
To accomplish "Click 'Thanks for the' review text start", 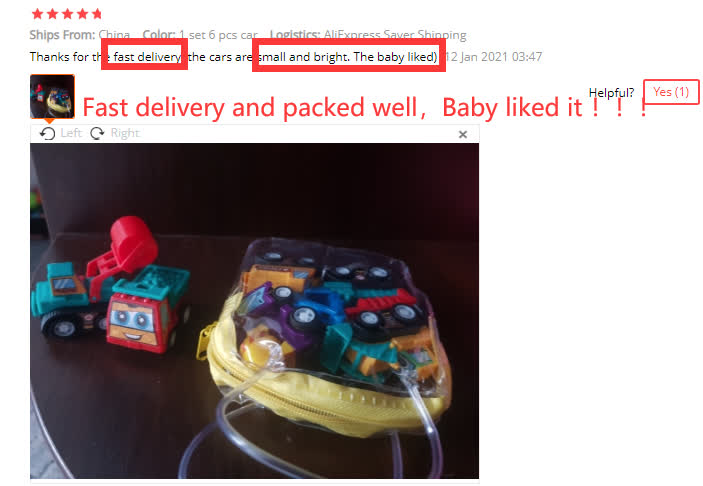I will (65, 57).
